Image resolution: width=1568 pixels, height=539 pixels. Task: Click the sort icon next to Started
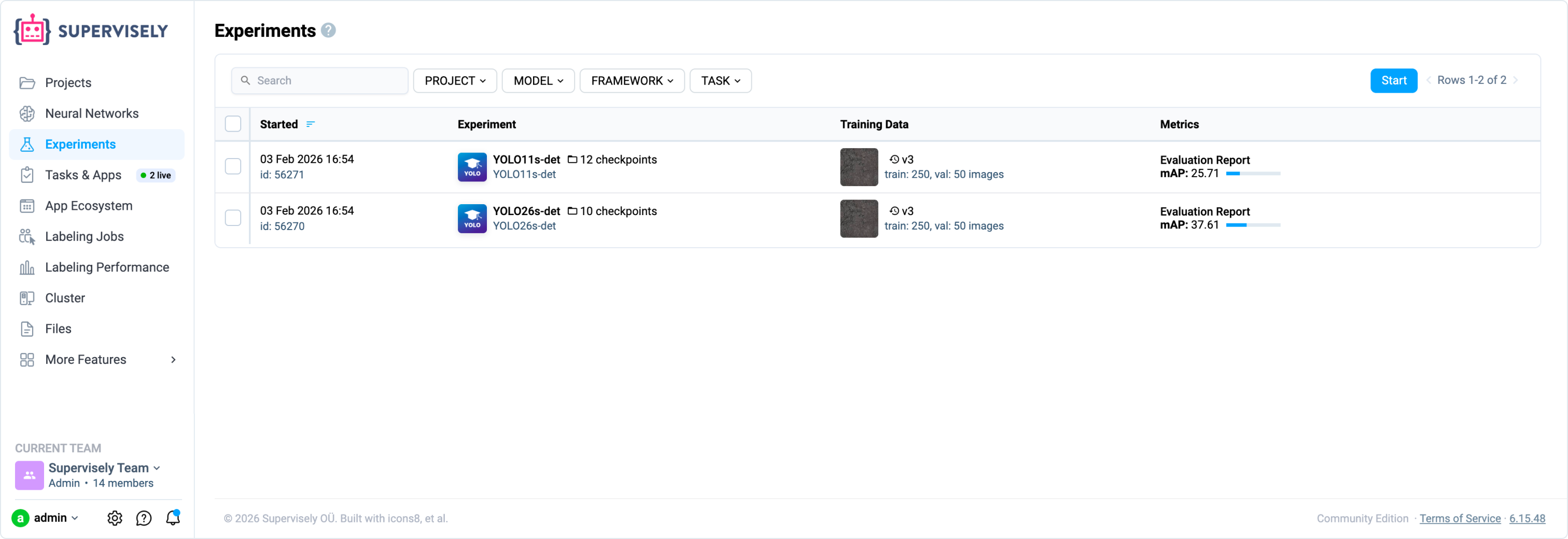[311, 124]
